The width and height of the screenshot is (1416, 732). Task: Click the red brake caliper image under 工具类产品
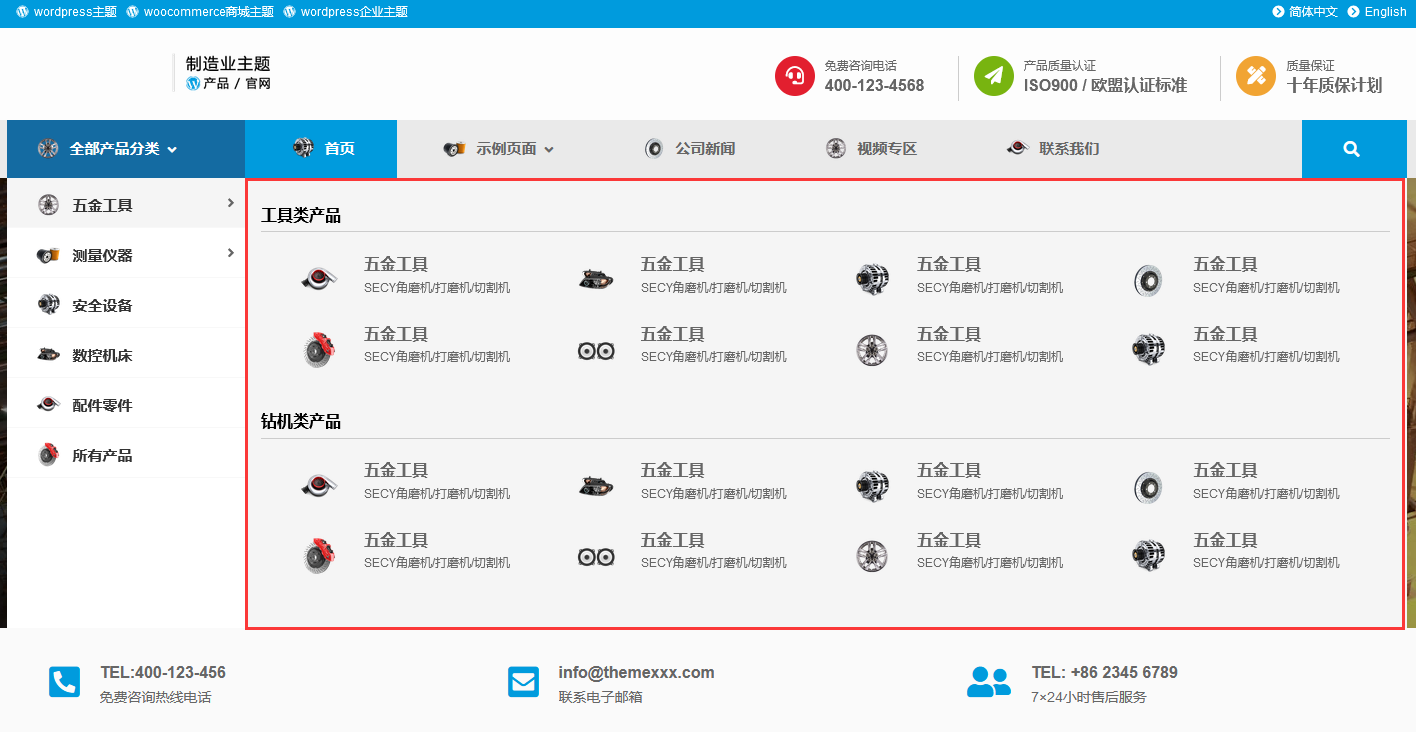click(x=319, y=348)
